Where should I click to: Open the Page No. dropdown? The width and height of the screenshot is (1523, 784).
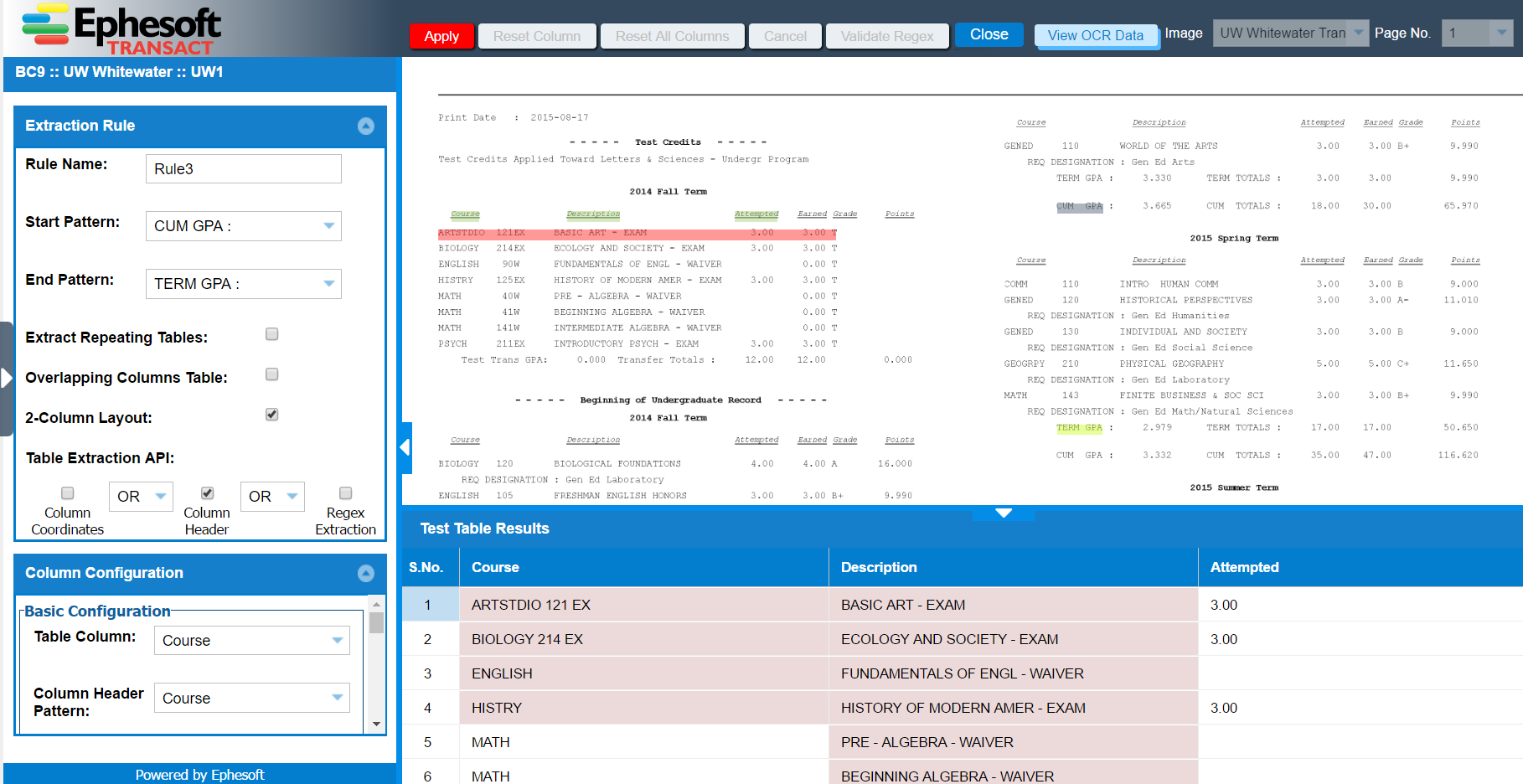(1500, 34)
